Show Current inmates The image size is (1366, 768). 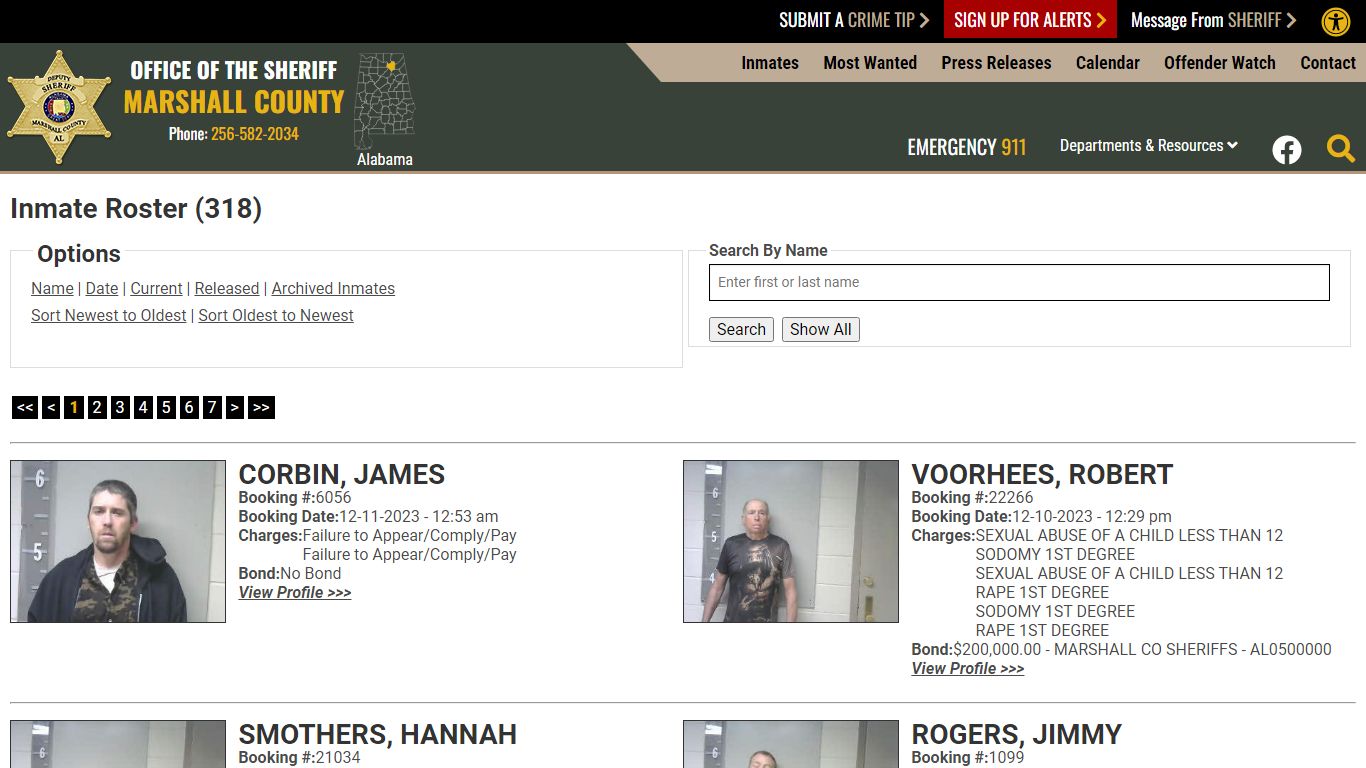[x=156, y=288]
